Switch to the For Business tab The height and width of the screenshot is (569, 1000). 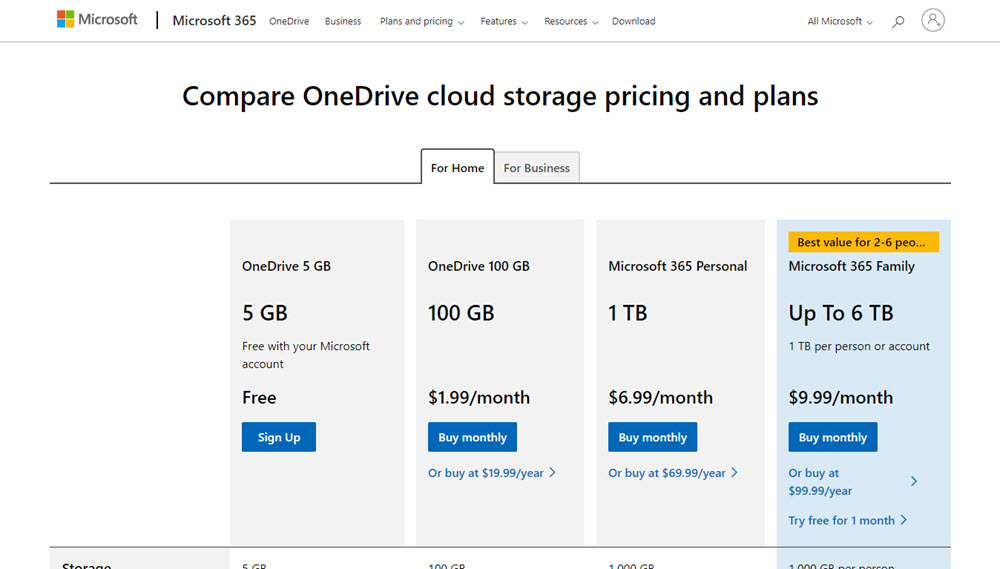536,168
